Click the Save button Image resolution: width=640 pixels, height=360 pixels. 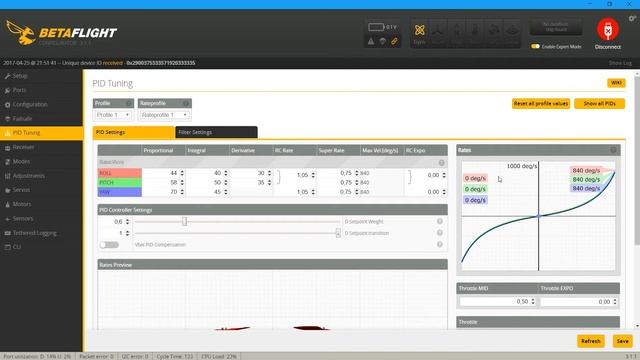pos(622,341)
